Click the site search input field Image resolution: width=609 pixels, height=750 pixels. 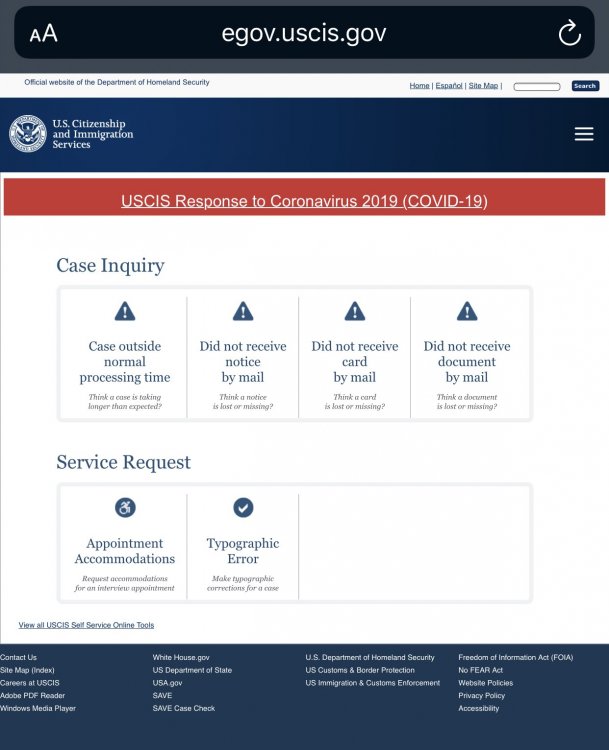[x=537, y=87]
